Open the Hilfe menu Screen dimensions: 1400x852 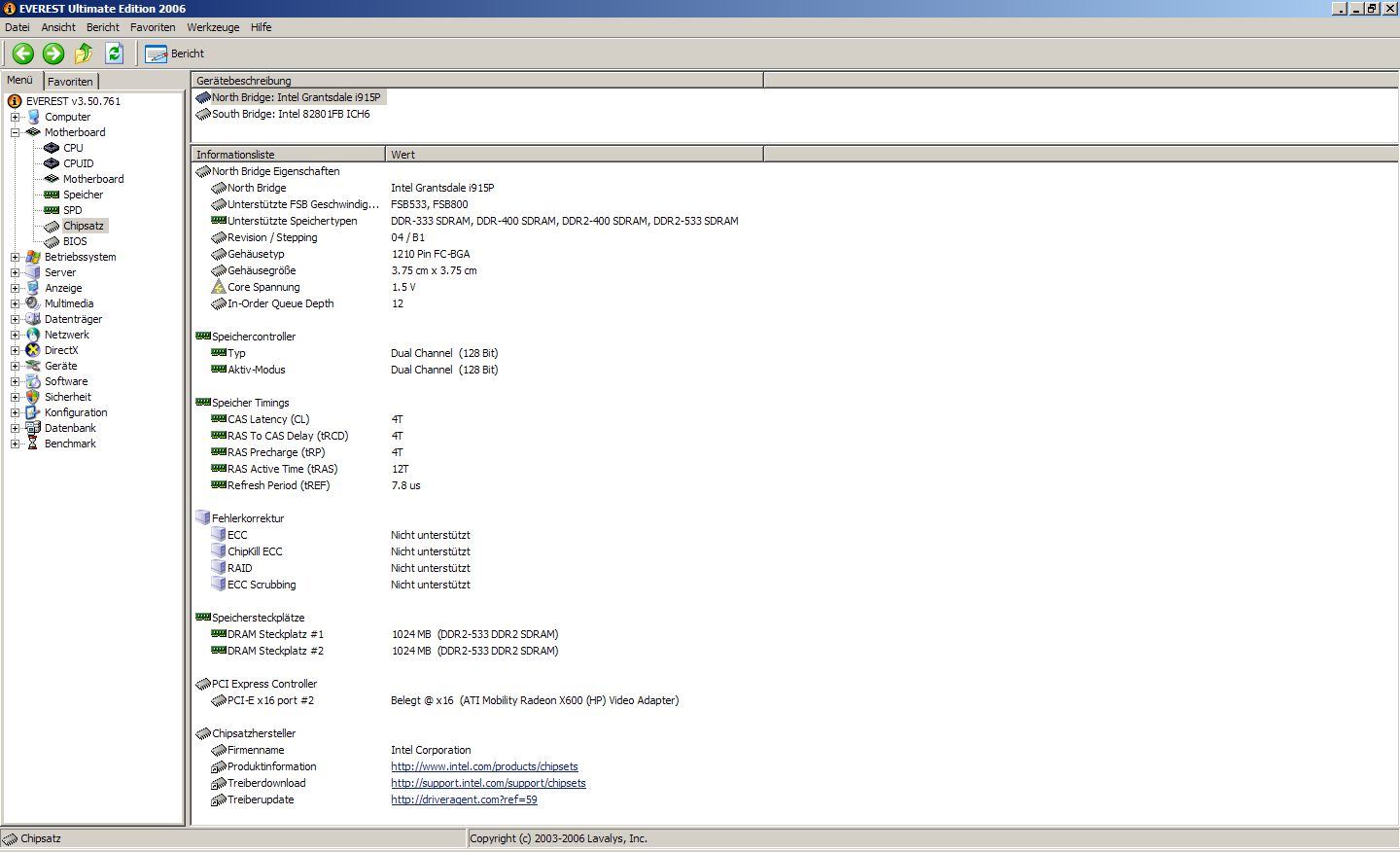[x=262, y=27]
